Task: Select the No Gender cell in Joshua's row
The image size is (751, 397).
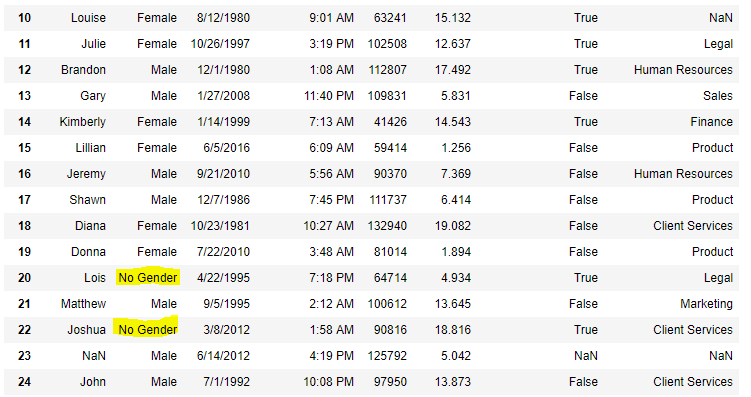Action: (148, 329)
